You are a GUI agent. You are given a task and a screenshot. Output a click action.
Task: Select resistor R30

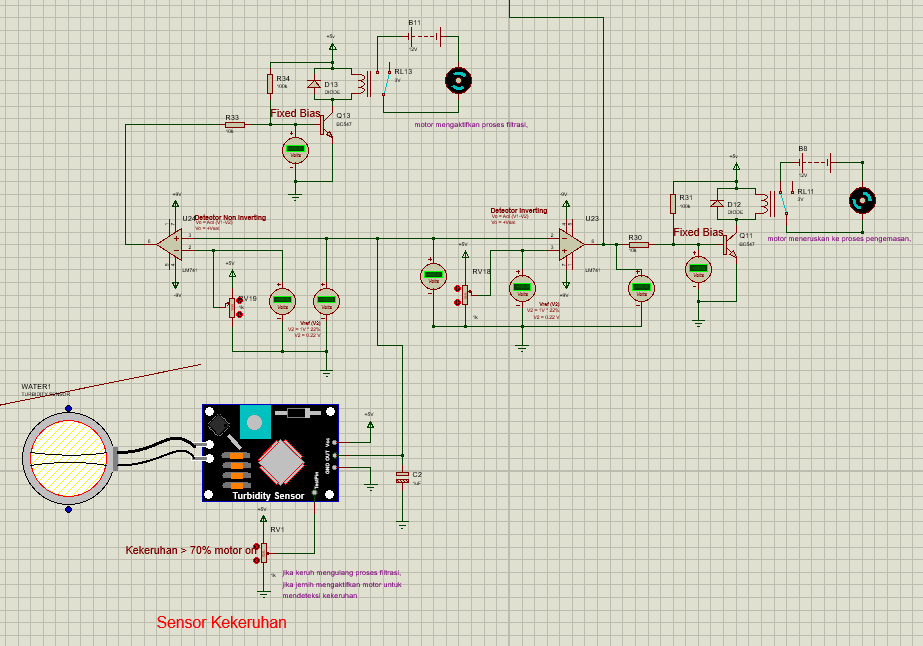click(x=638, y=244)
